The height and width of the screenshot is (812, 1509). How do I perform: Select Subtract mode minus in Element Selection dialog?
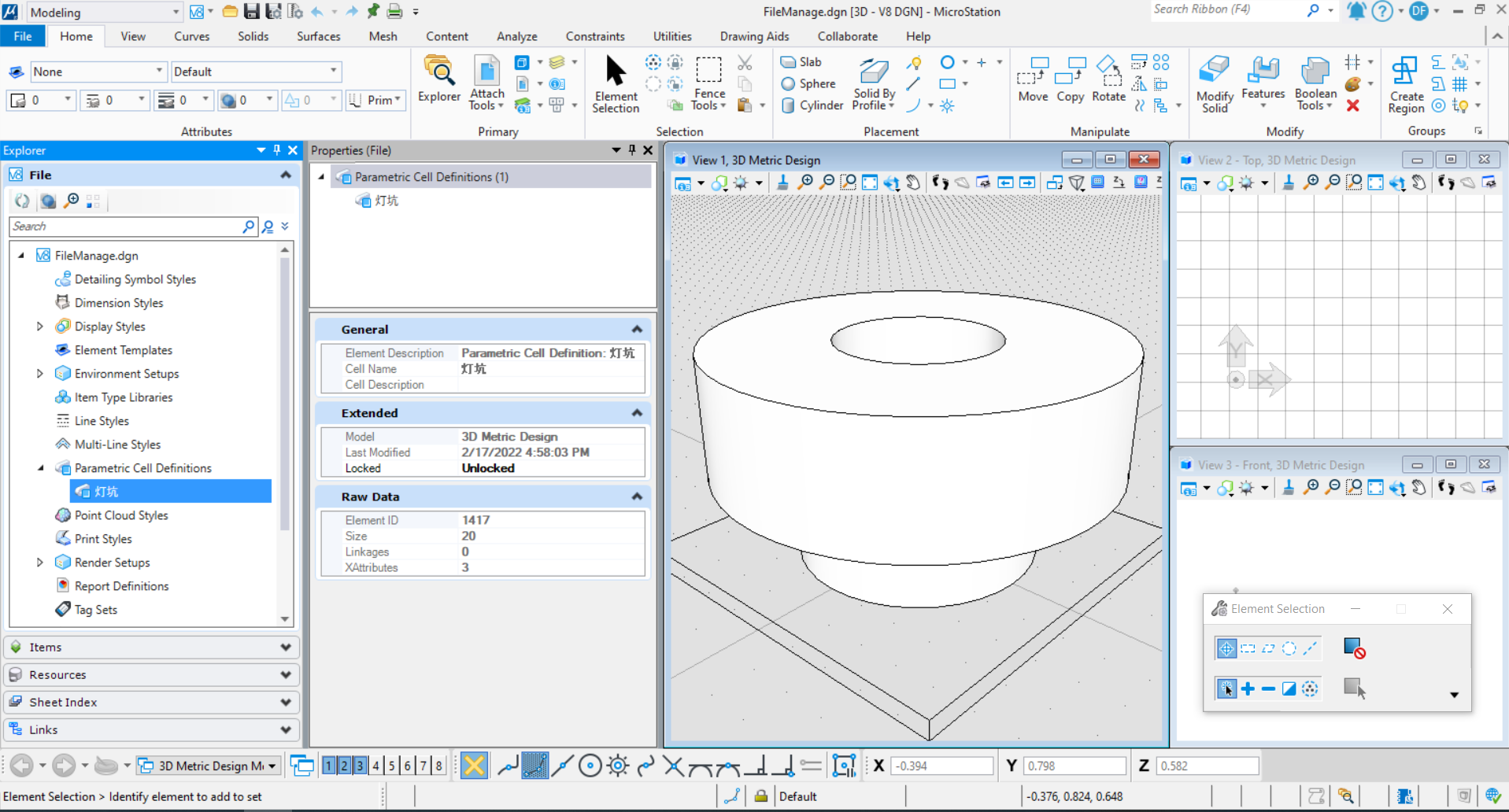coord(1268,689)
